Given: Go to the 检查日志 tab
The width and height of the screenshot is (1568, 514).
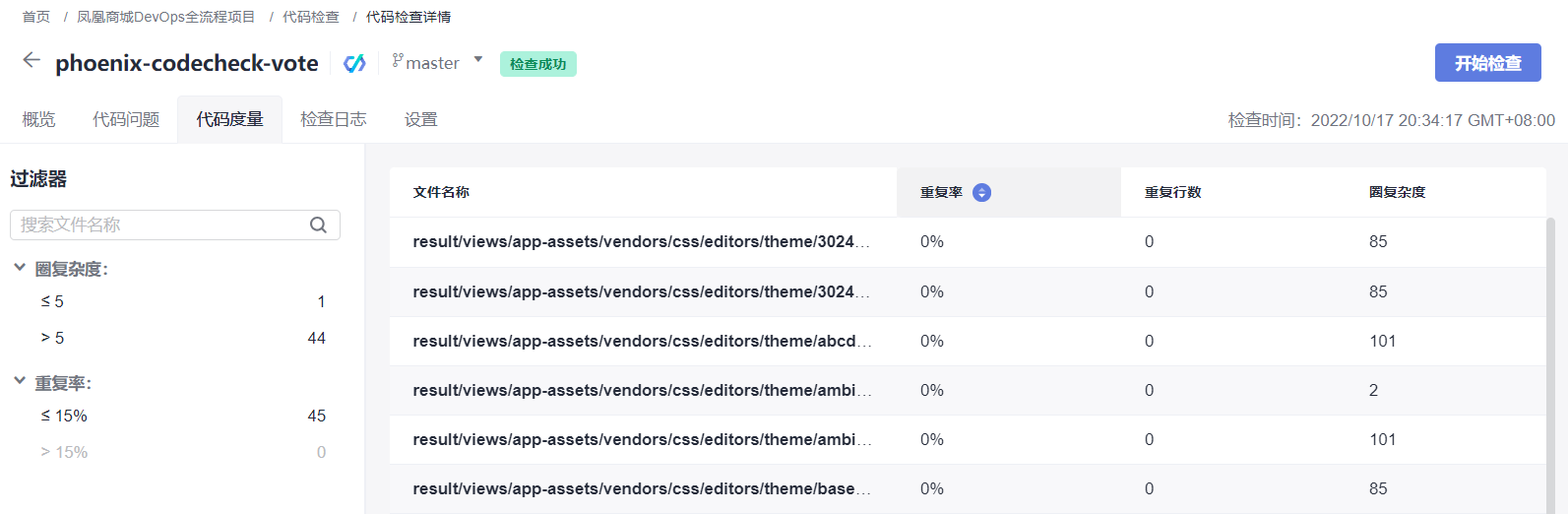Looking at the screenshot, I should [x=333, y=119].
